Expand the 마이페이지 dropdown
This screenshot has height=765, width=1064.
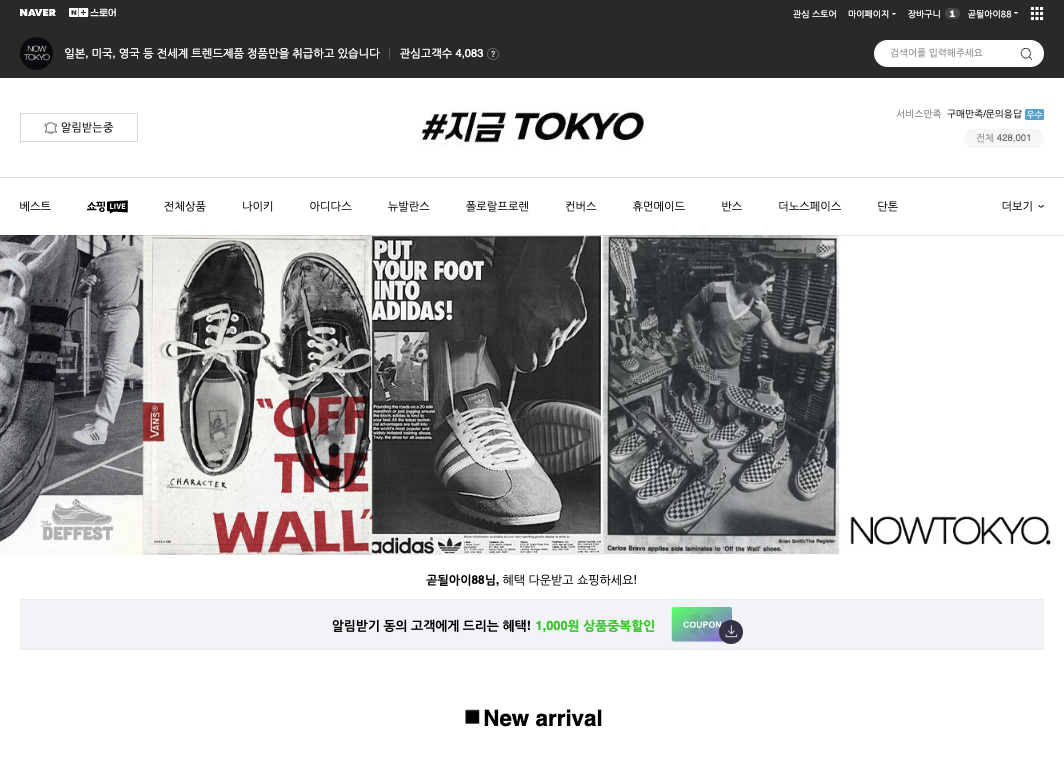[x=871, y=14]
